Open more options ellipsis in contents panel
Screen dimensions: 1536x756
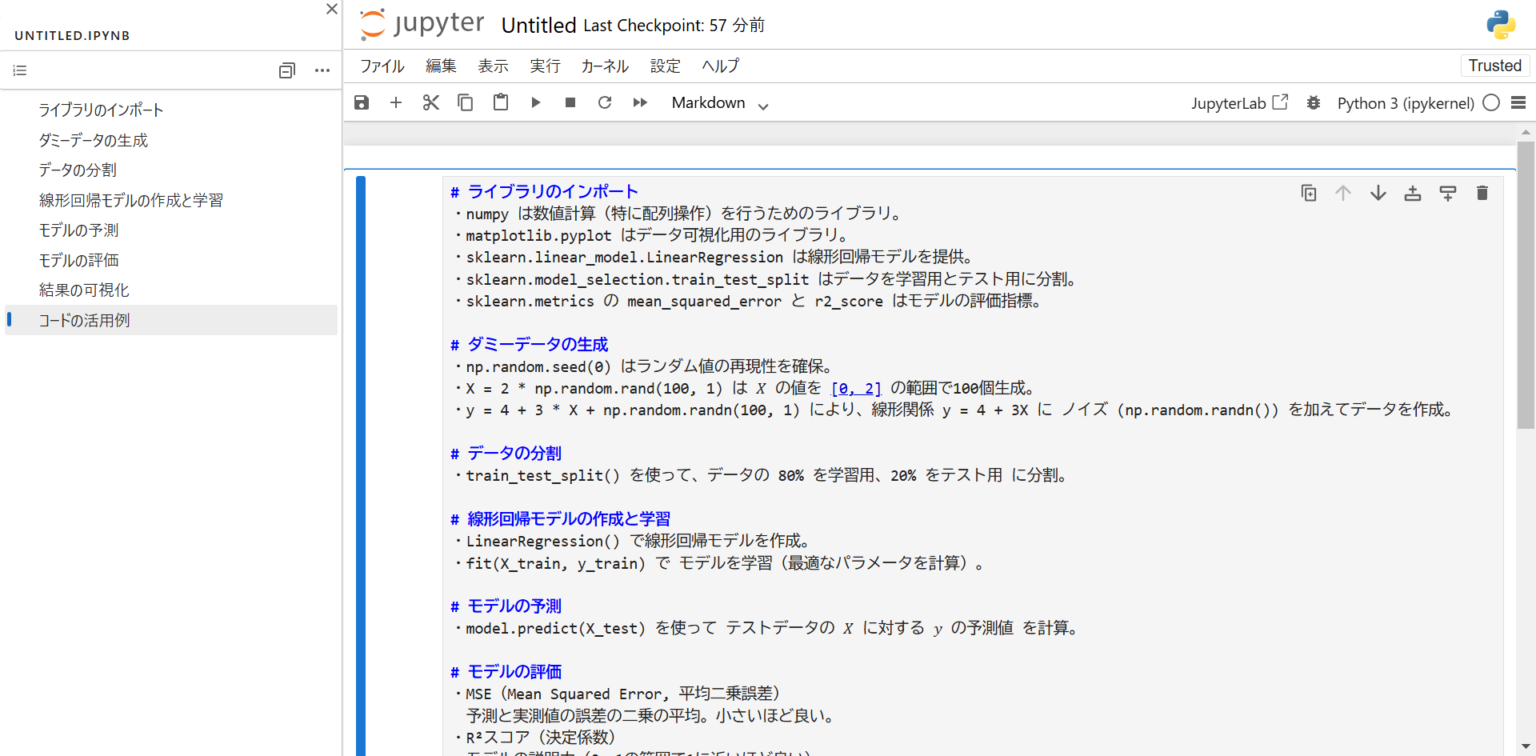click(322, 71)
